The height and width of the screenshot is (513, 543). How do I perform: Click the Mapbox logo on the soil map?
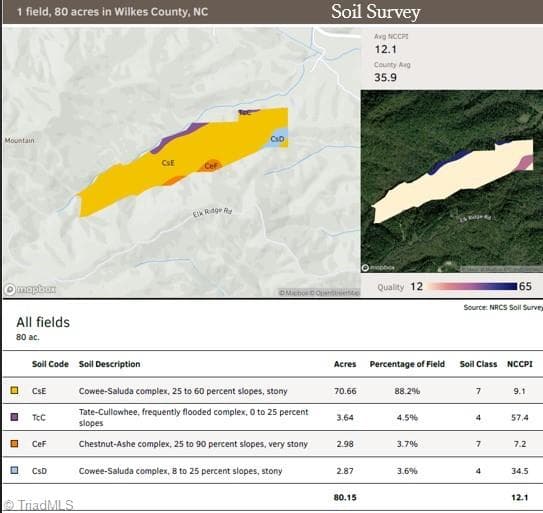pyautogui.click(x=30, y=289)
